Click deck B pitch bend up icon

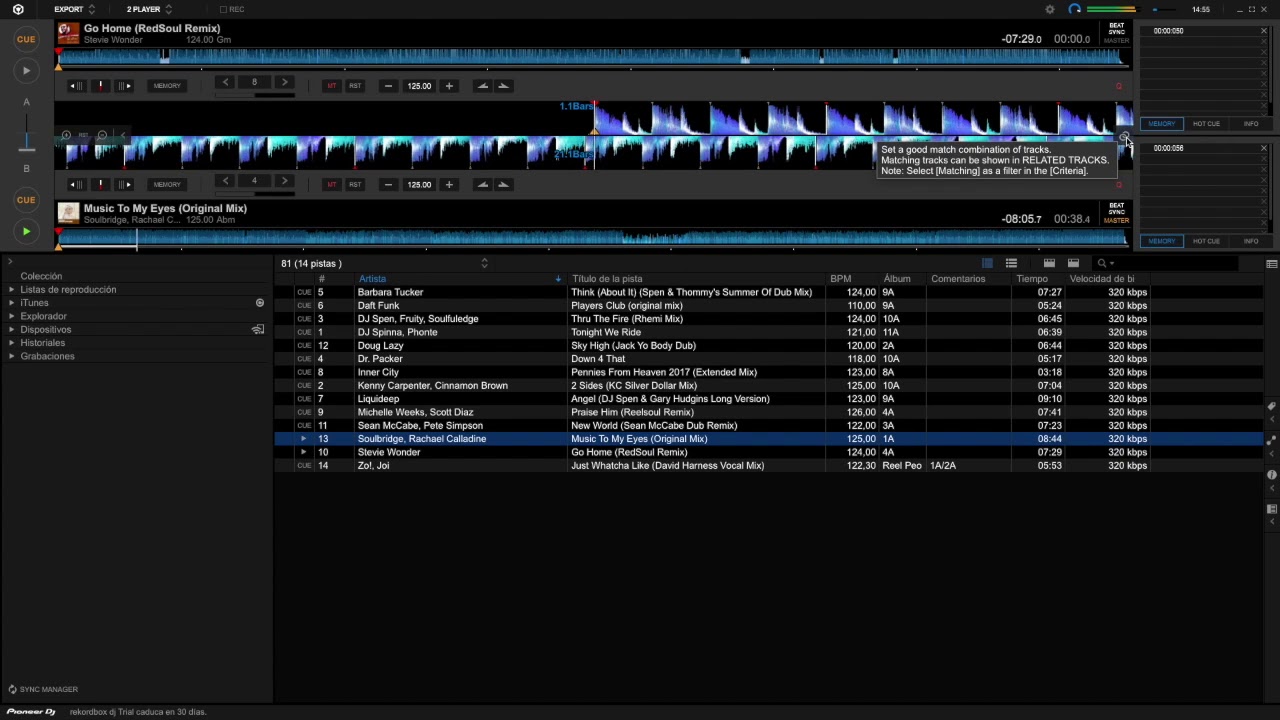[503, 185]
